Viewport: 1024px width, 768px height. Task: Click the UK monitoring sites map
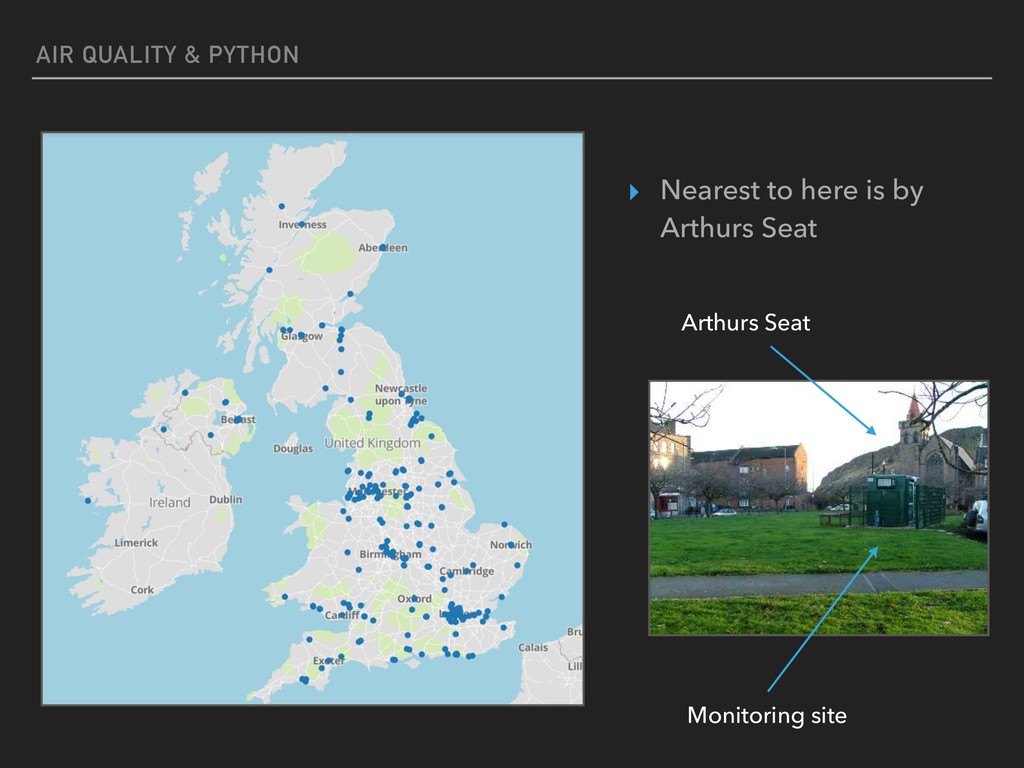pos(313,419)
